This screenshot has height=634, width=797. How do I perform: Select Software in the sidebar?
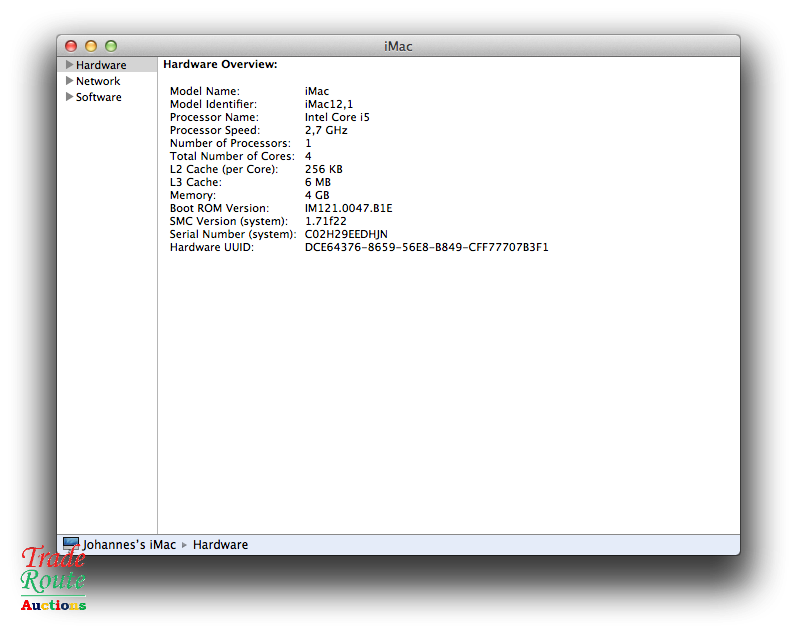click(x=99, y=97)
